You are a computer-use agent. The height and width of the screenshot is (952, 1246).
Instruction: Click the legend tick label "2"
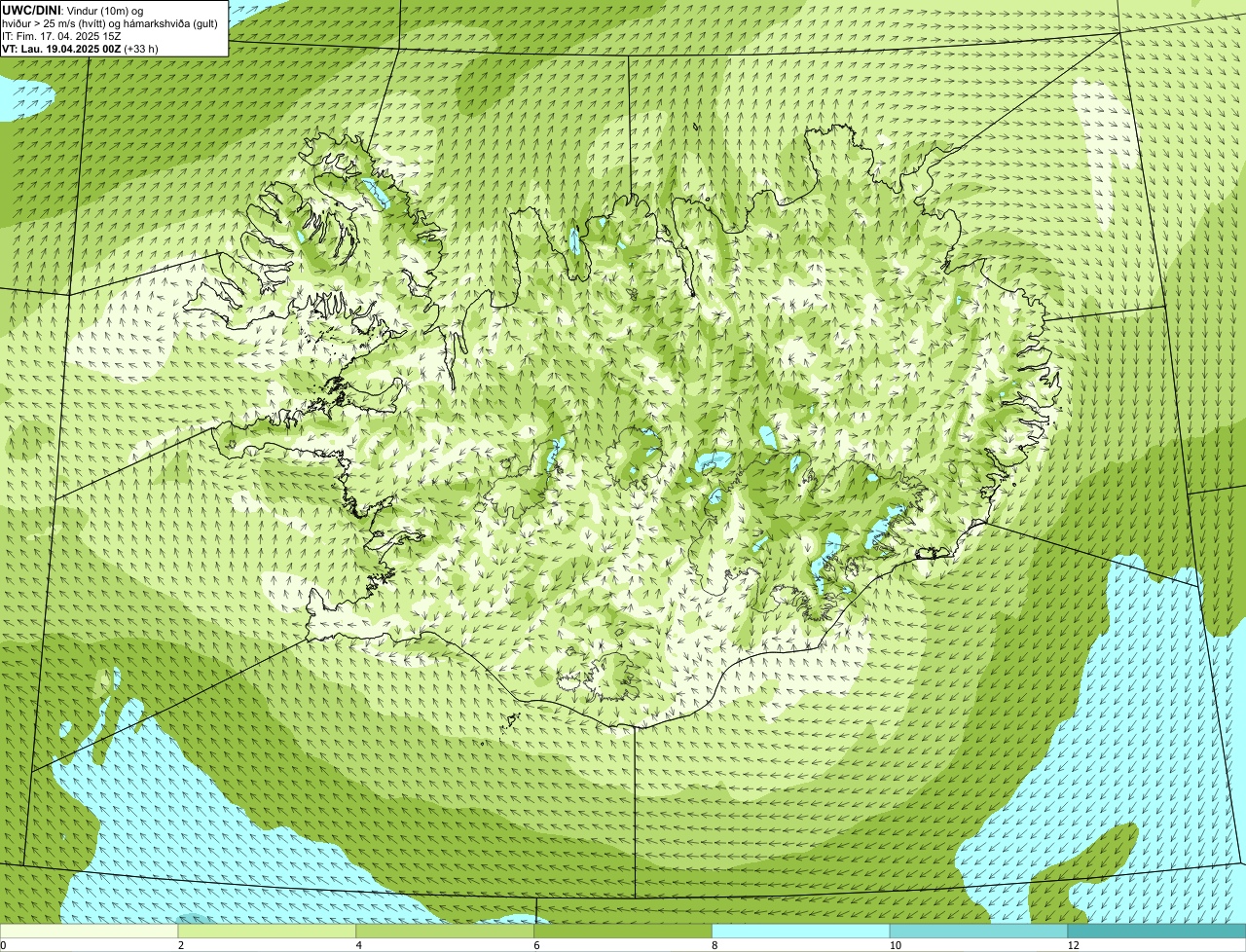point(180,945)
